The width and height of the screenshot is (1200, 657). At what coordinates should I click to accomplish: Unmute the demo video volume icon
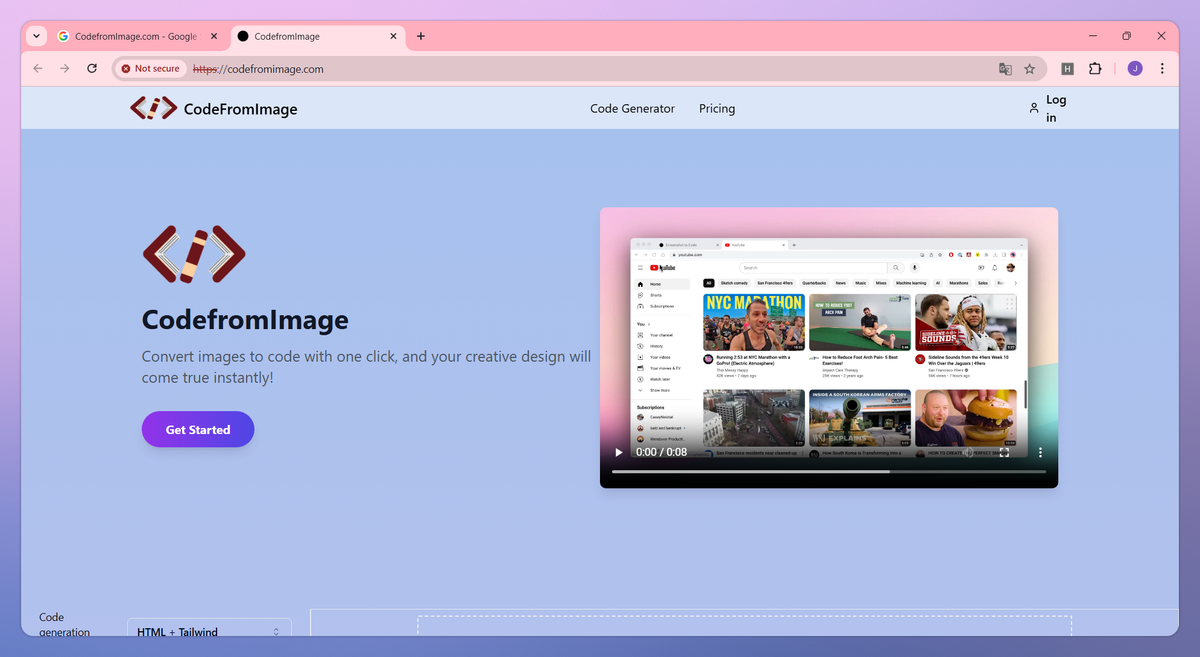(967, 452)
